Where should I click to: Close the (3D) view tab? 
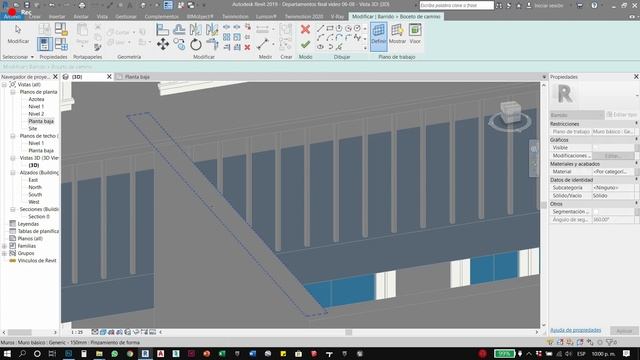109,76
